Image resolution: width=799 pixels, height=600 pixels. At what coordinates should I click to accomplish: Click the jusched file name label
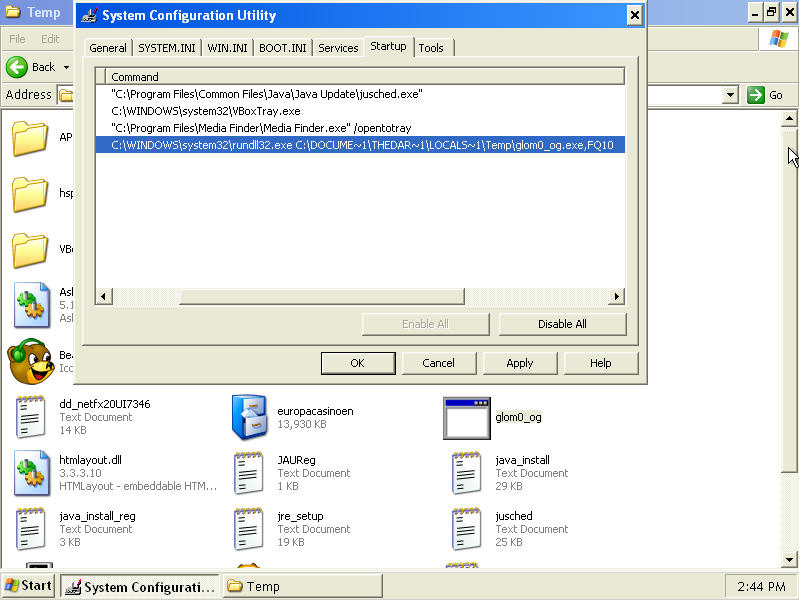514,516
